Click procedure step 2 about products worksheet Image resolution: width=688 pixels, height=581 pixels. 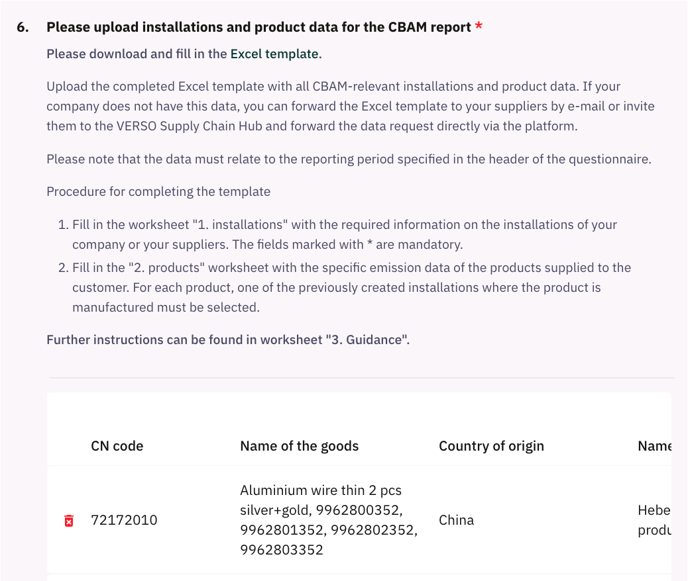click(344, 287)
